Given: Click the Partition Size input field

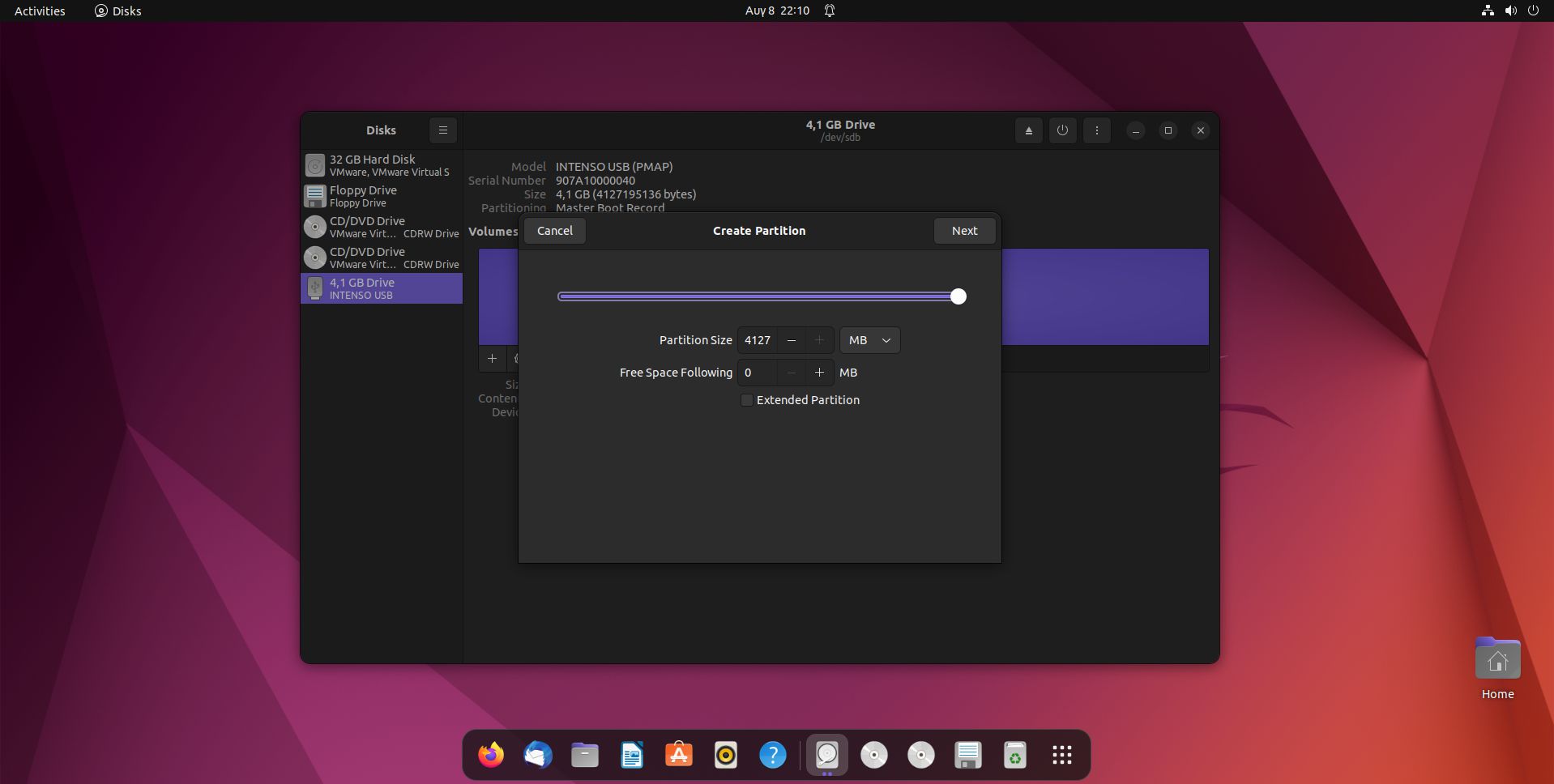Looking at the screenshot, I should [x=758, y=340].
